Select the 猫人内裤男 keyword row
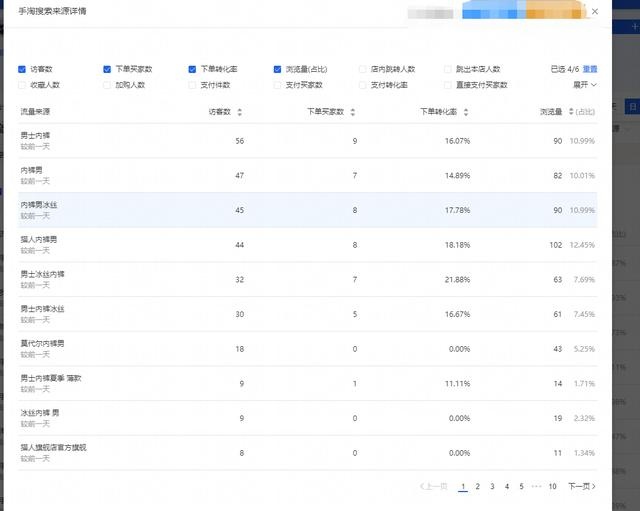 click(307, 245)
